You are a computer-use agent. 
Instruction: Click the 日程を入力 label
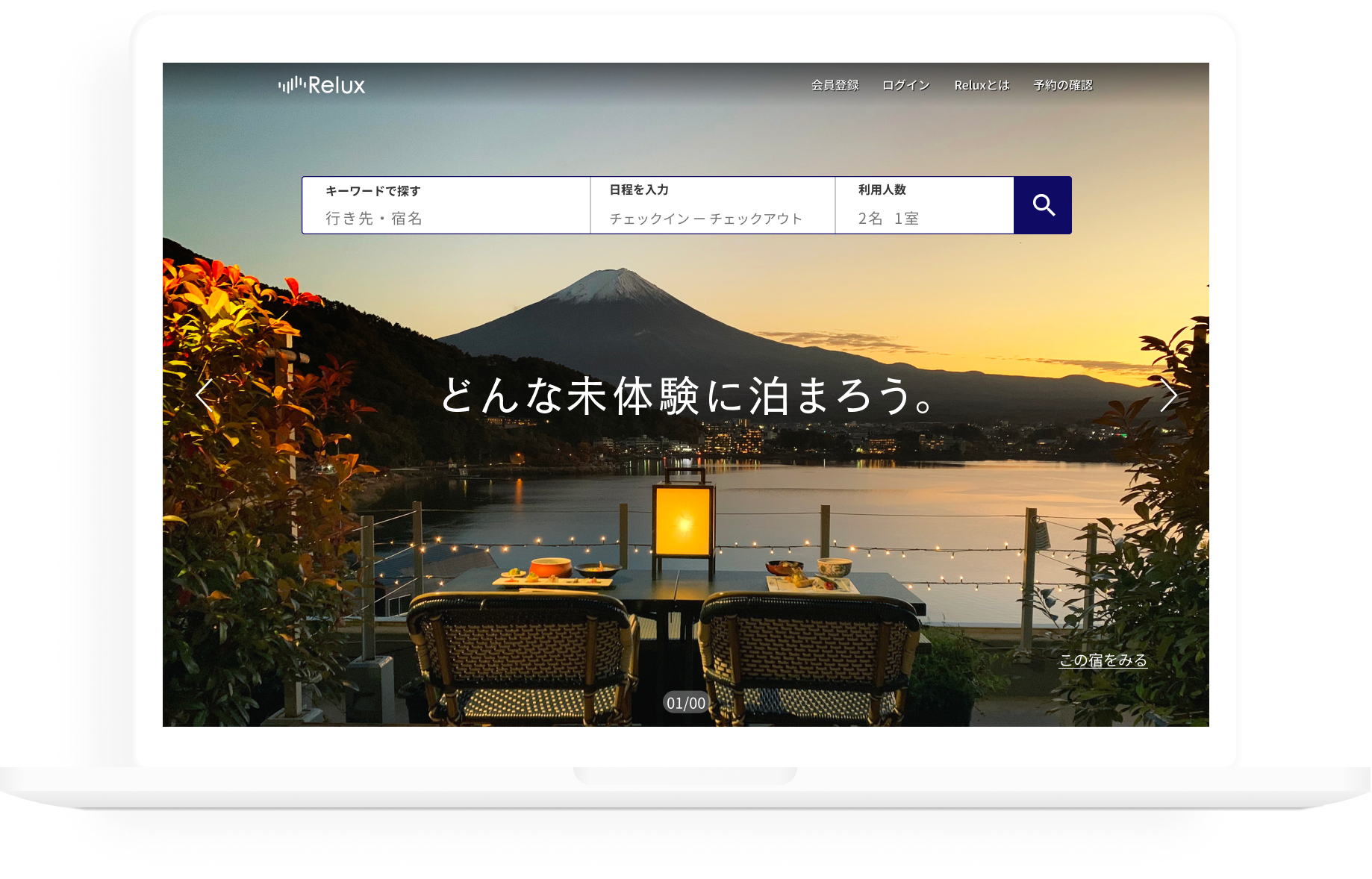[x=638, y=190]
